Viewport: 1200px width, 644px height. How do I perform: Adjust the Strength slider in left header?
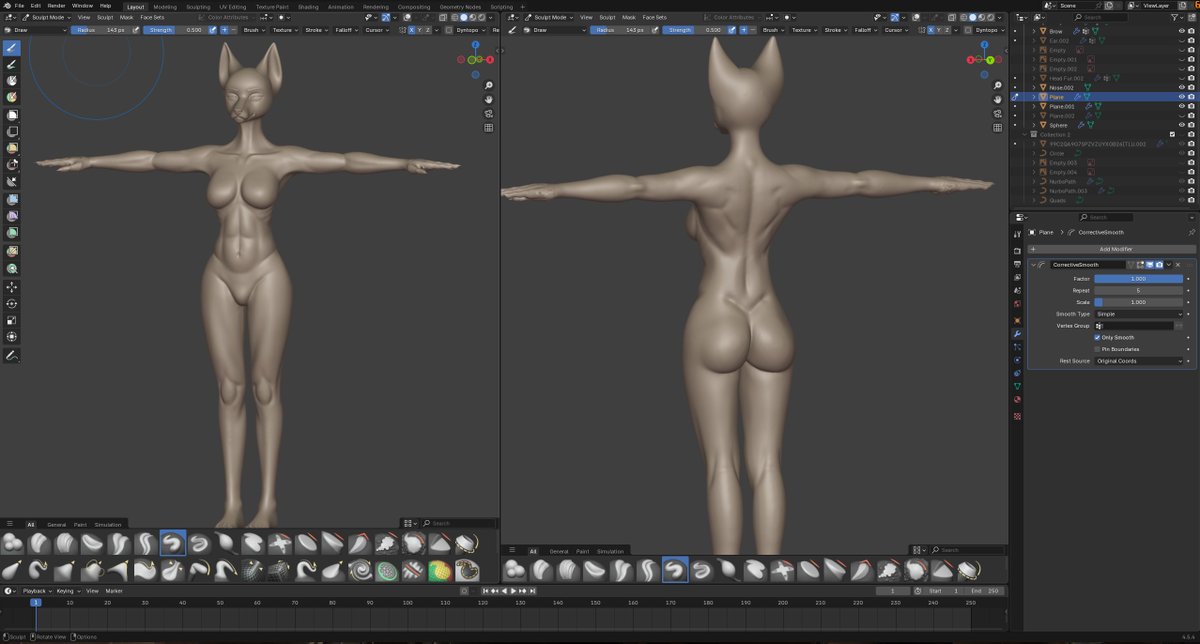point(175,30)
